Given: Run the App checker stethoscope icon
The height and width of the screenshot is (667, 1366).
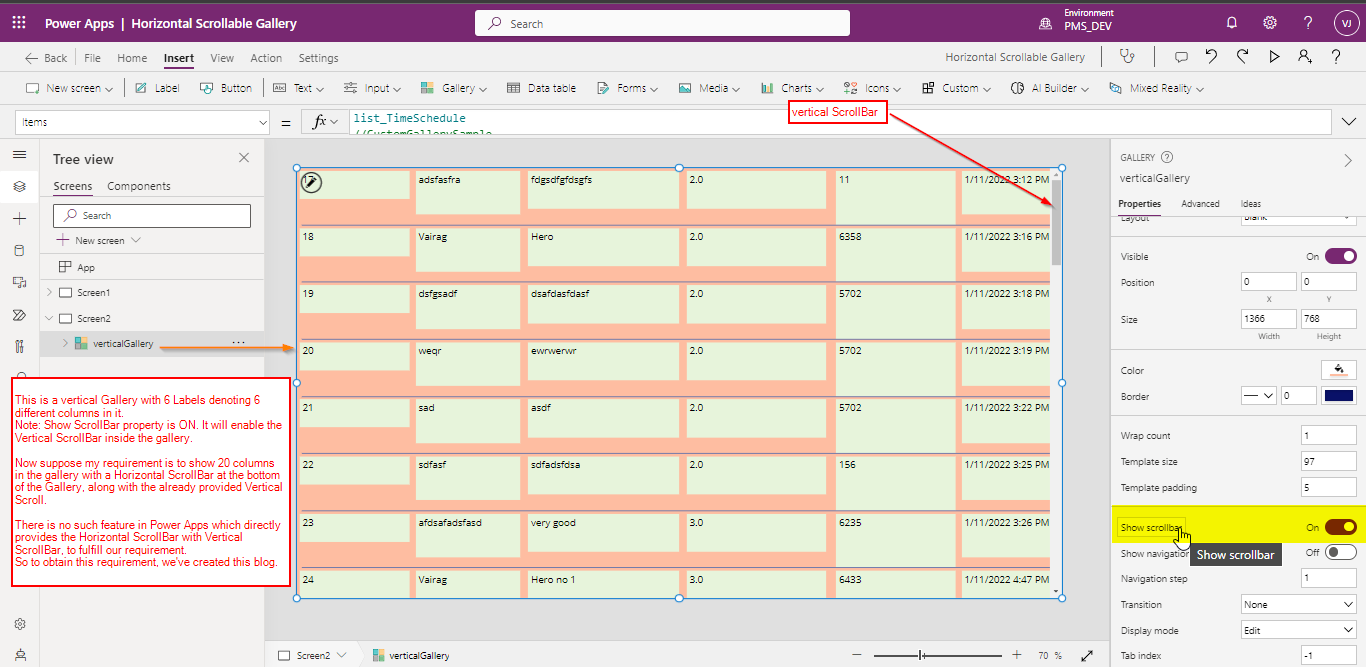Looking at the screenshot, I should 1128,57.
